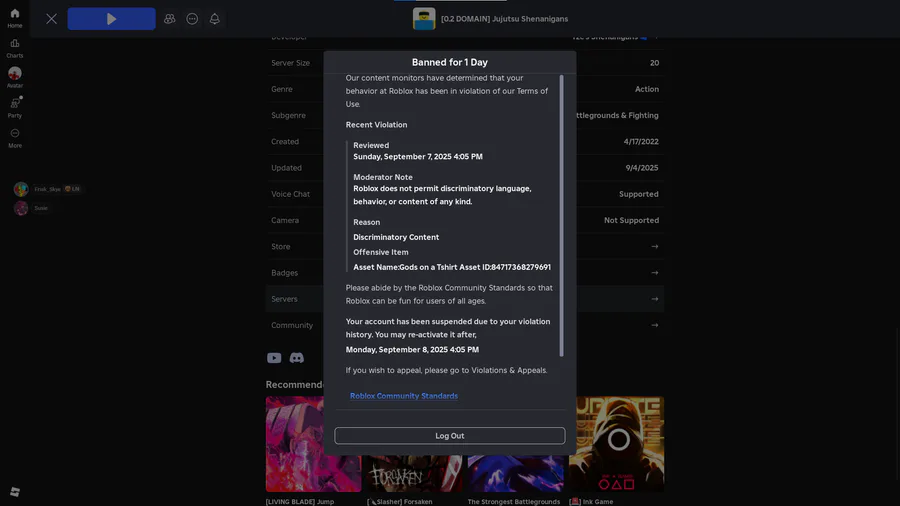
Task: Click the Jujutsu Shenanigans game icon
Action: pos(424,19)
